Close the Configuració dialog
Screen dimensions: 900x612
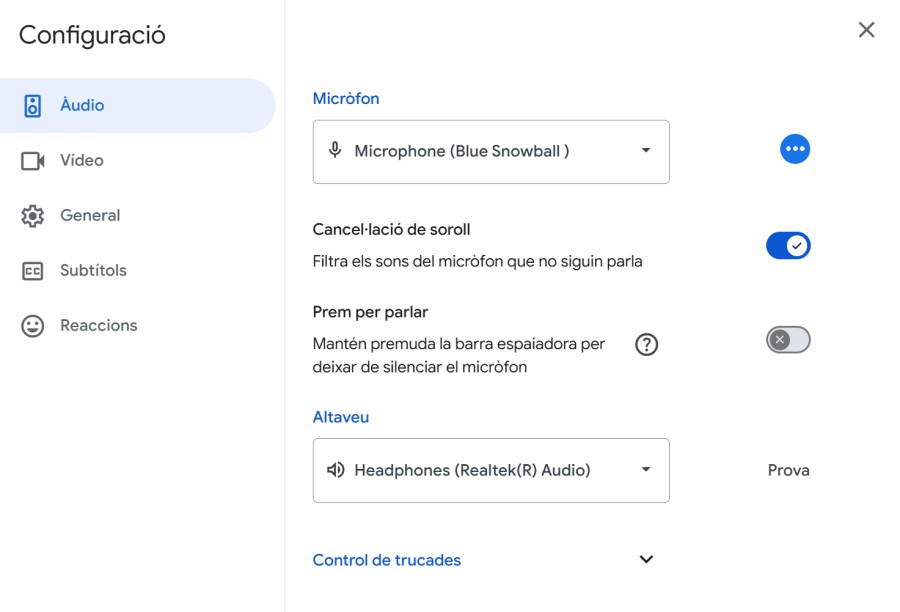866,30
